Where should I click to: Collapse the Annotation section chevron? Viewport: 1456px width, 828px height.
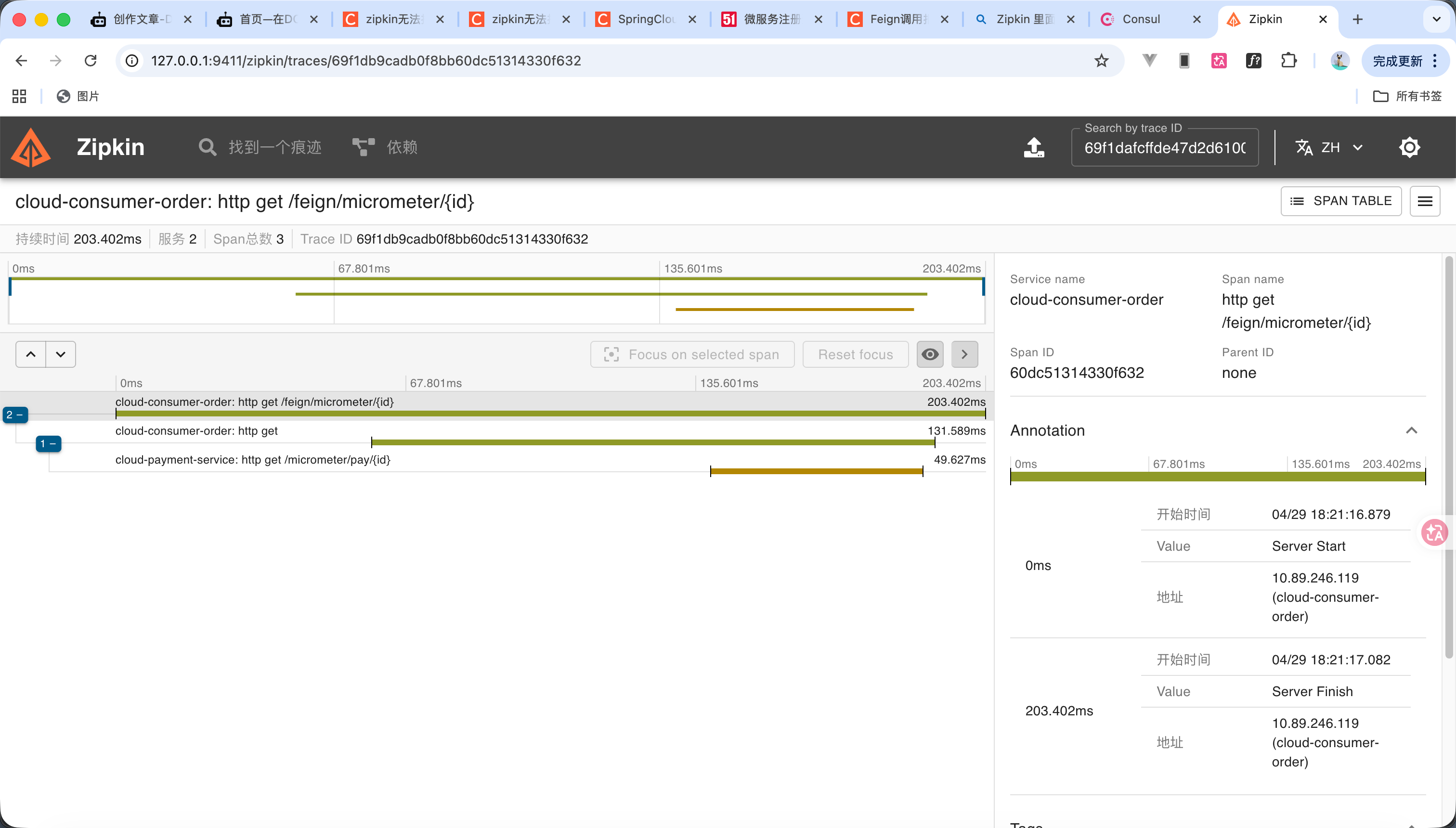pos(1411,430)
